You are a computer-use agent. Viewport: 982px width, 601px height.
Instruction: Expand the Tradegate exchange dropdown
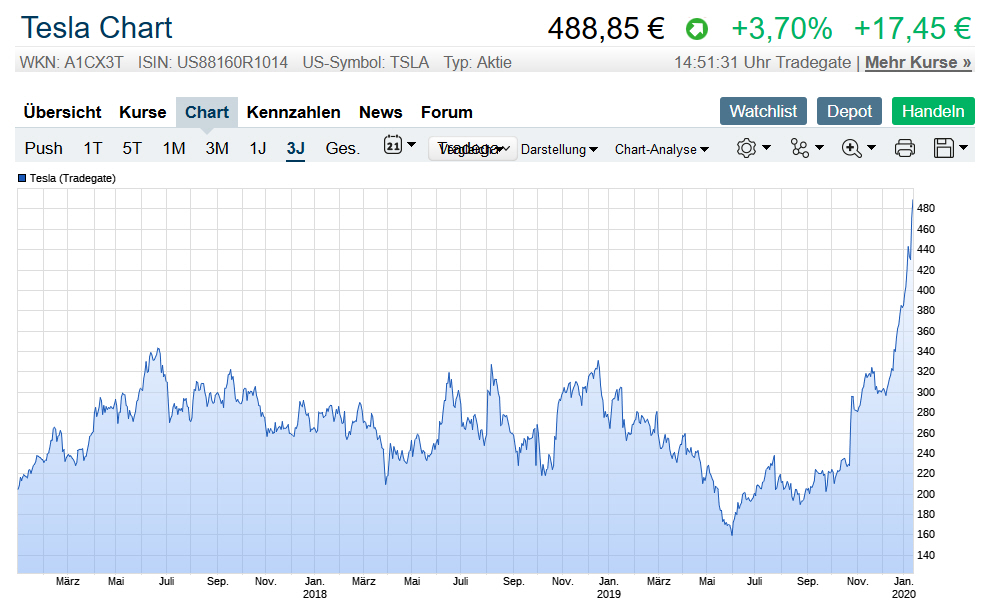(473, 149)
